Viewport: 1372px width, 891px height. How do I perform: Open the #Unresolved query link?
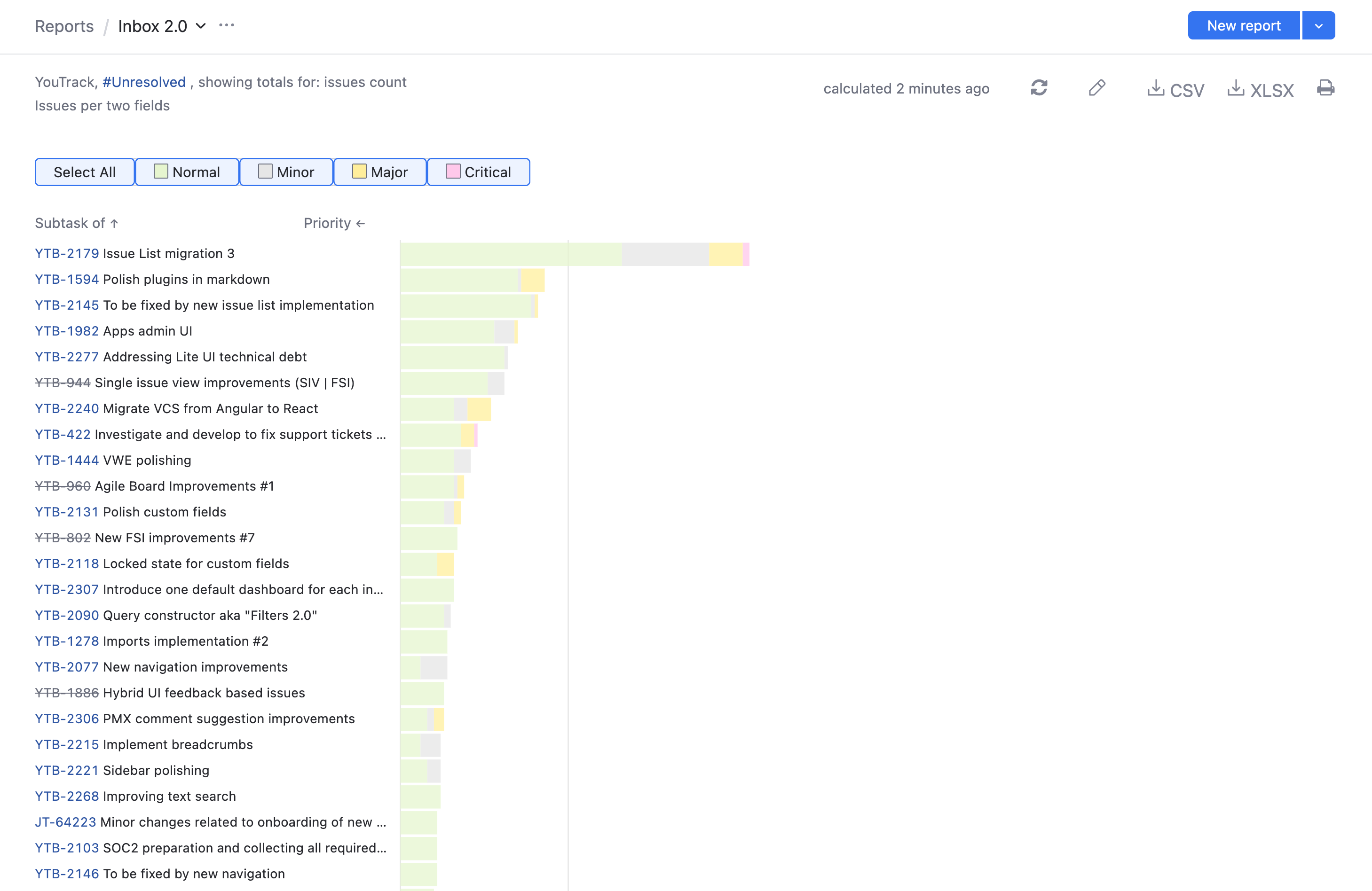(144, 82)
